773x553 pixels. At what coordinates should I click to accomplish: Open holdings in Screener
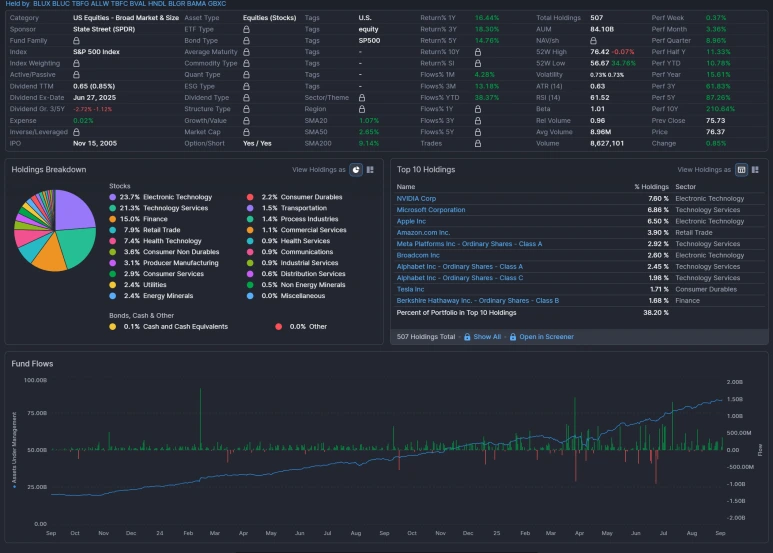coord(546,337)
